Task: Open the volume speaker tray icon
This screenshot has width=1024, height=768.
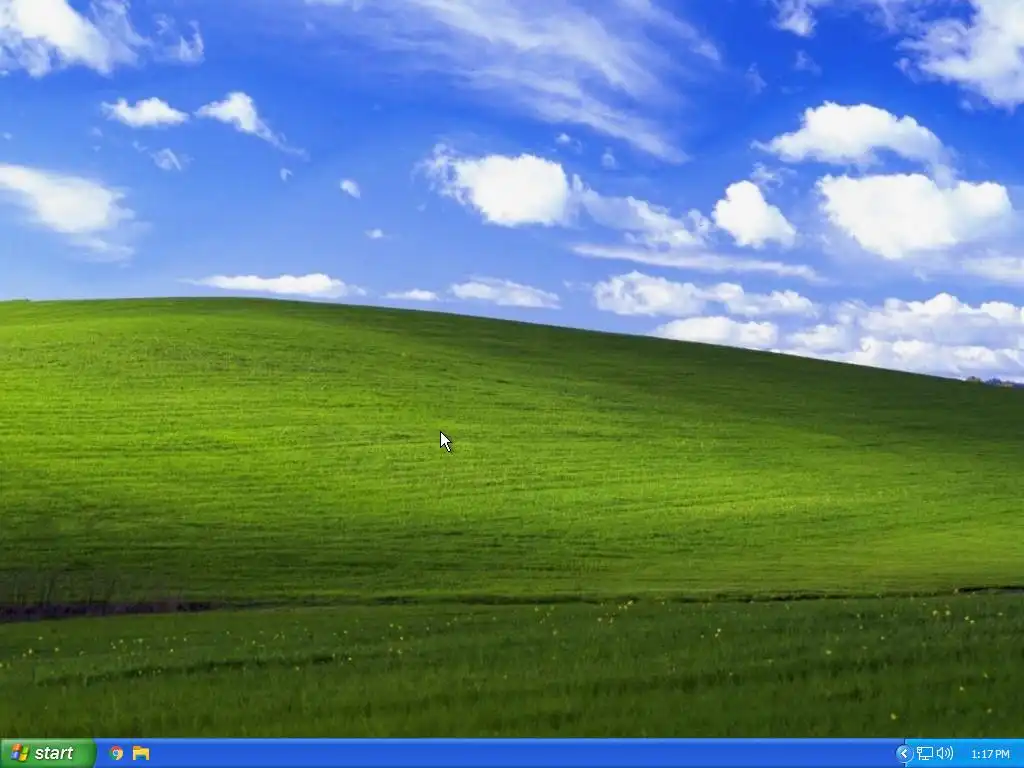Action: click(x=944, y=754)
